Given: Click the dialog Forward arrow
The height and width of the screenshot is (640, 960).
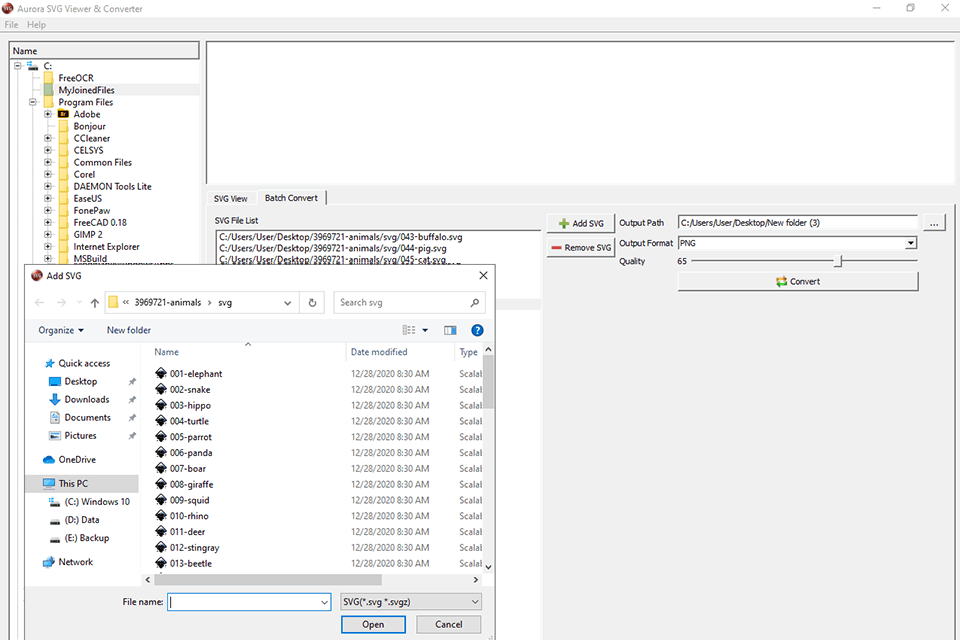Looking at the screenshot, I should point(61,303).
